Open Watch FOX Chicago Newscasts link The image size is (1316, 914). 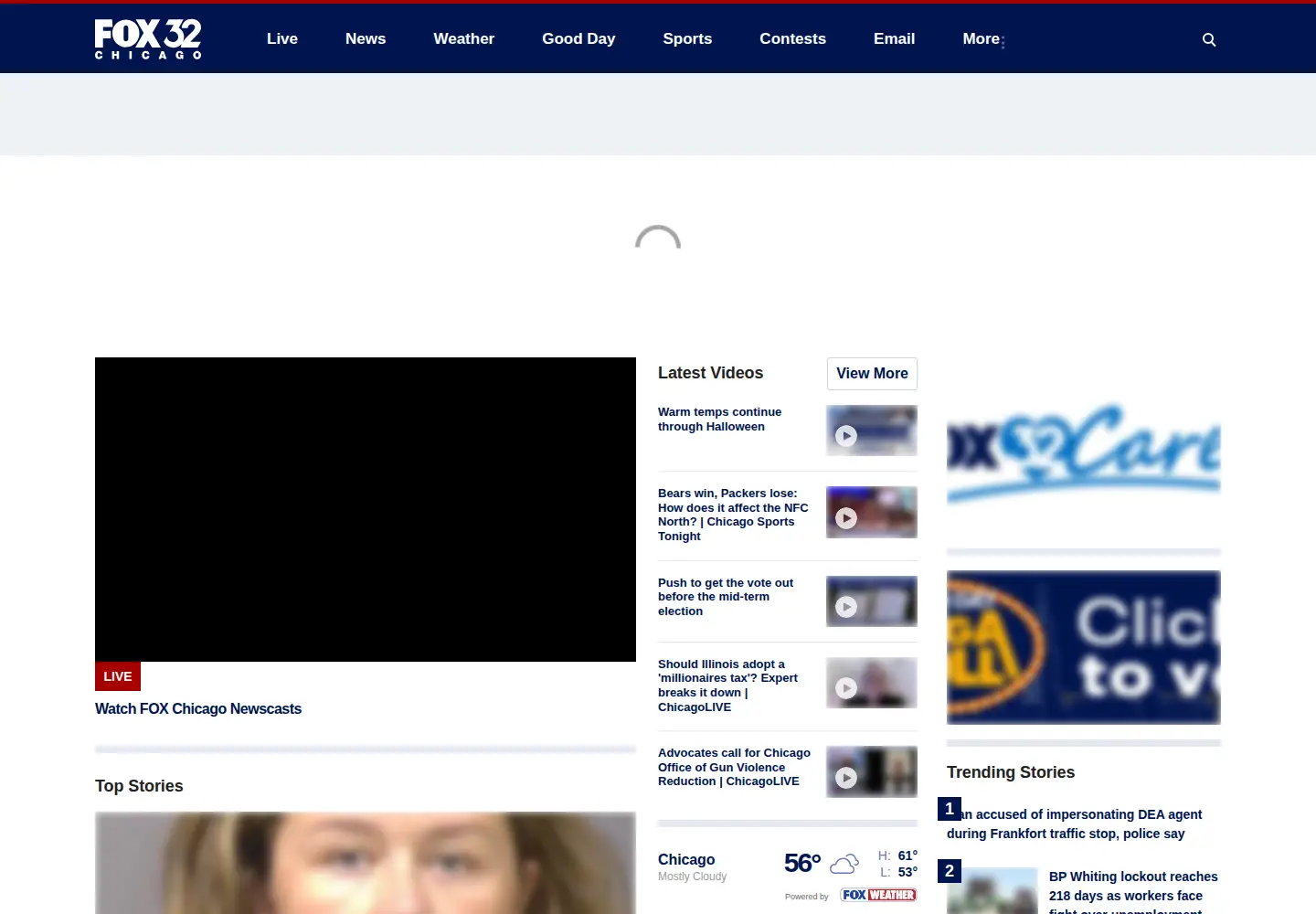tap(198, 708)
